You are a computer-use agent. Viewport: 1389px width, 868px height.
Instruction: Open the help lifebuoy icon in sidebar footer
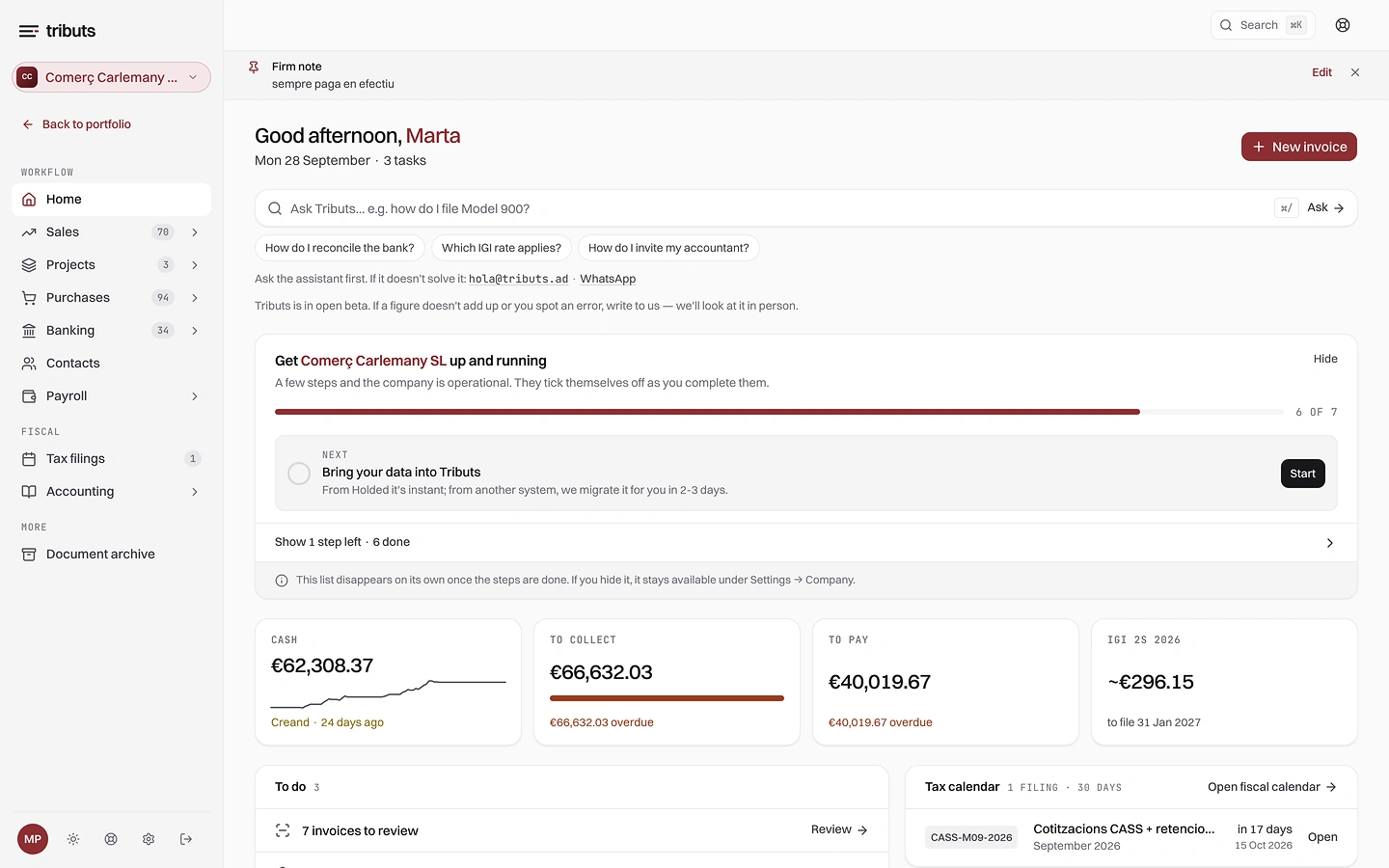click(x=111, y=839)
